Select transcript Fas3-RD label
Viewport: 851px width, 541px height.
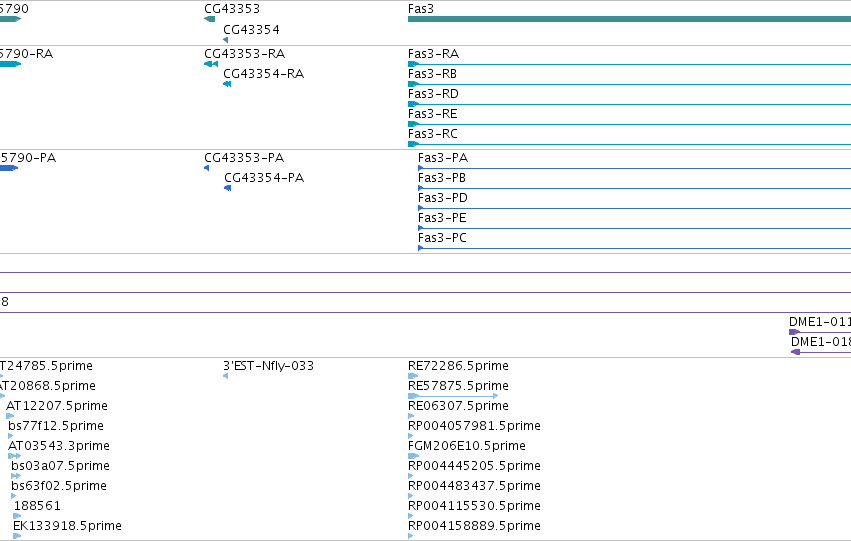pos(433,94)
